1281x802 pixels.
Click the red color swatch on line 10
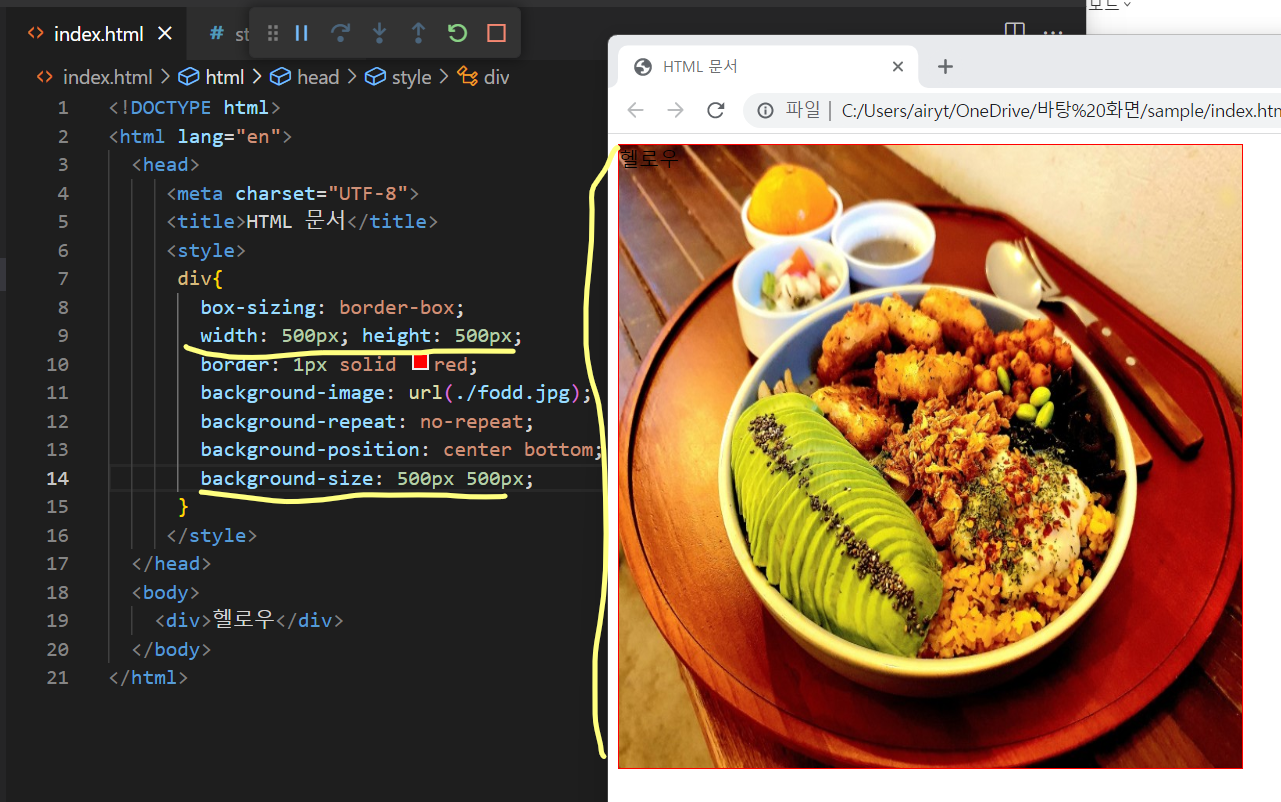click(420, 363)
